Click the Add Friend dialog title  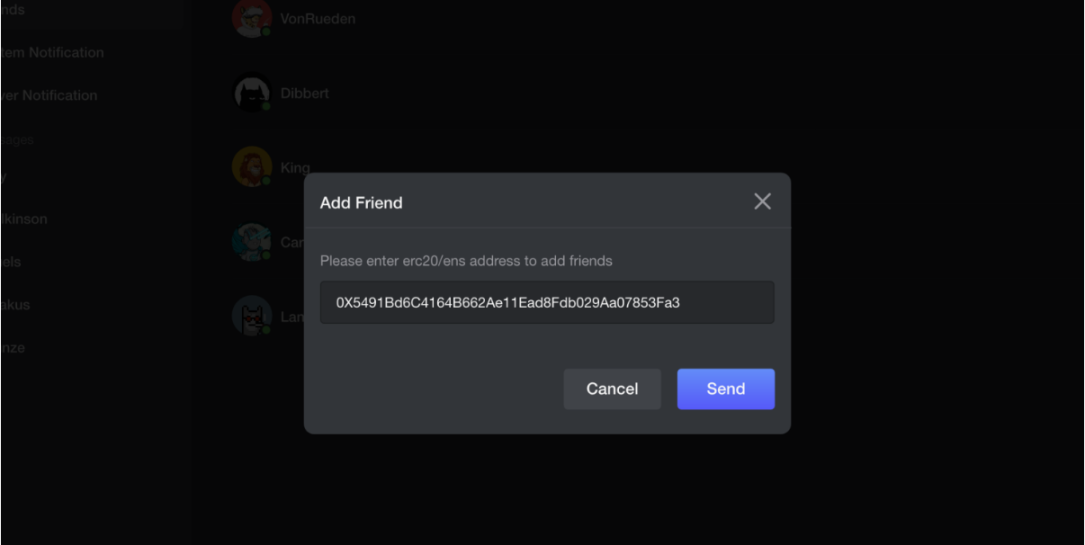[x=361, y=203]
